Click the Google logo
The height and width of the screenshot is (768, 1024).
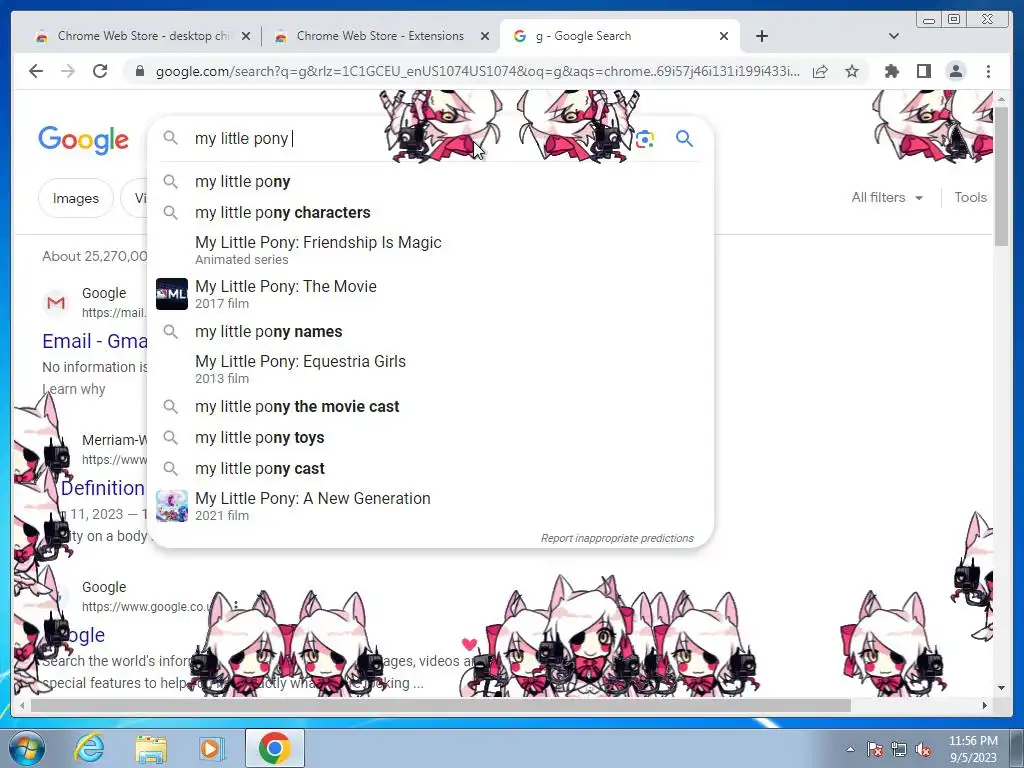[84, 140]
